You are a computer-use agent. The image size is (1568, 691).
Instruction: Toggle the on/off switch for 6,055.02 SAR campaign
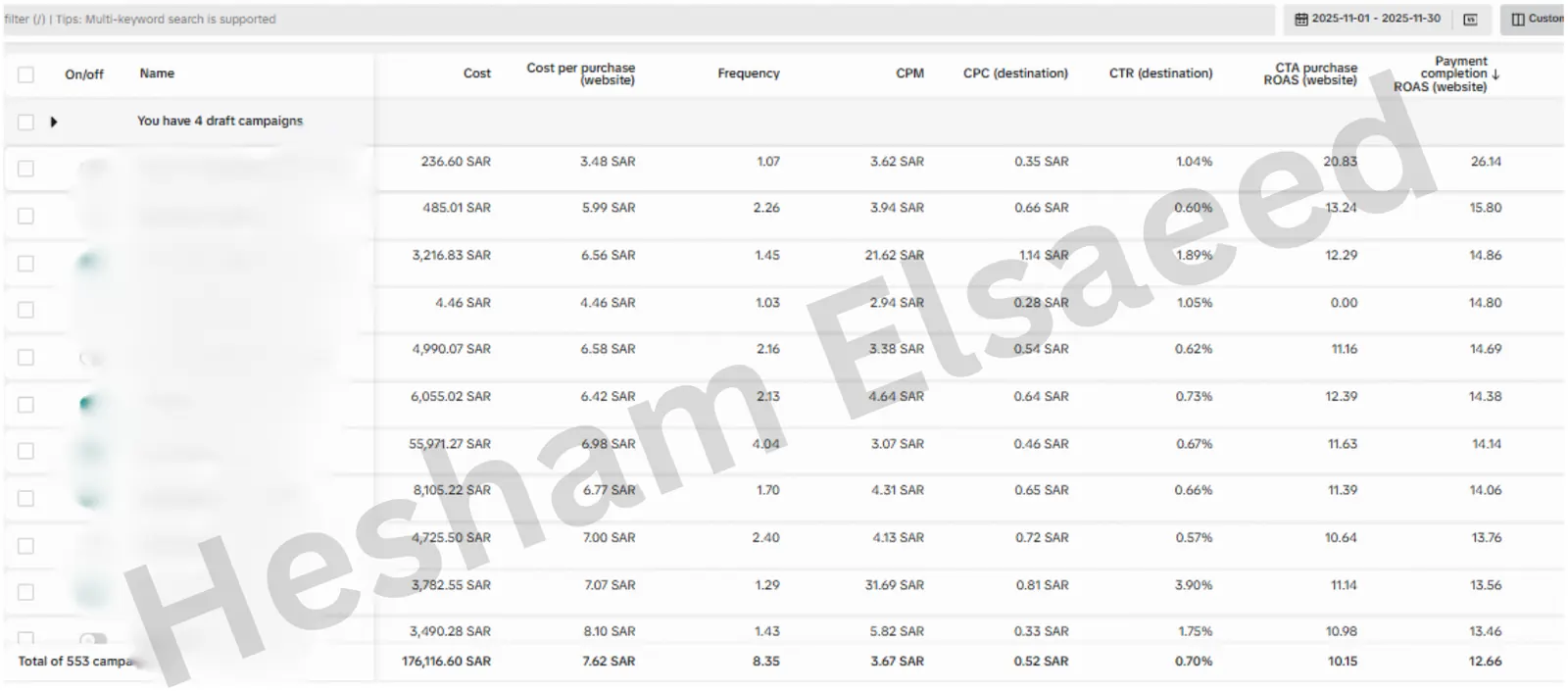point(91,403)
